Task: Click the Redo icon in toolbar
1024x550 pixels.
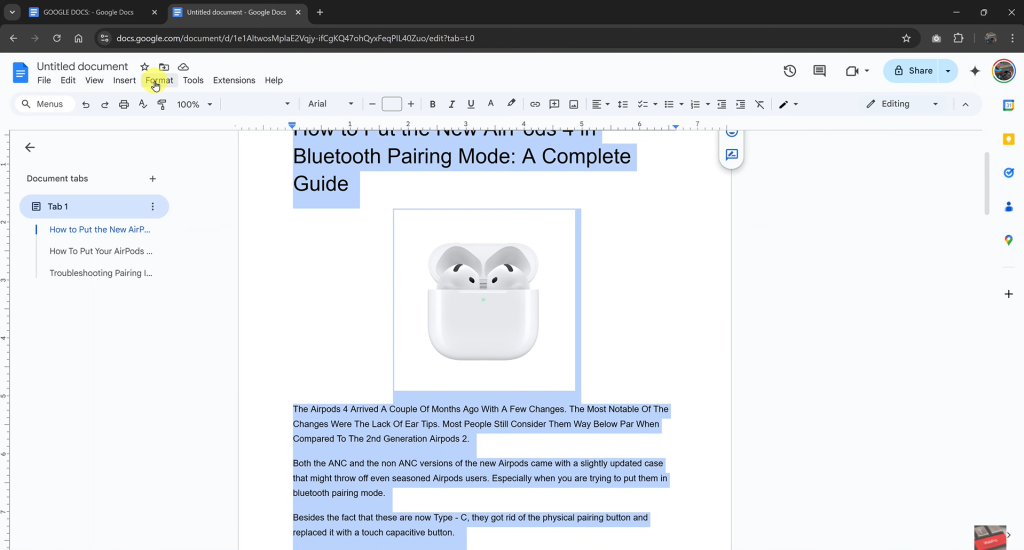Action: click(104, 105)
